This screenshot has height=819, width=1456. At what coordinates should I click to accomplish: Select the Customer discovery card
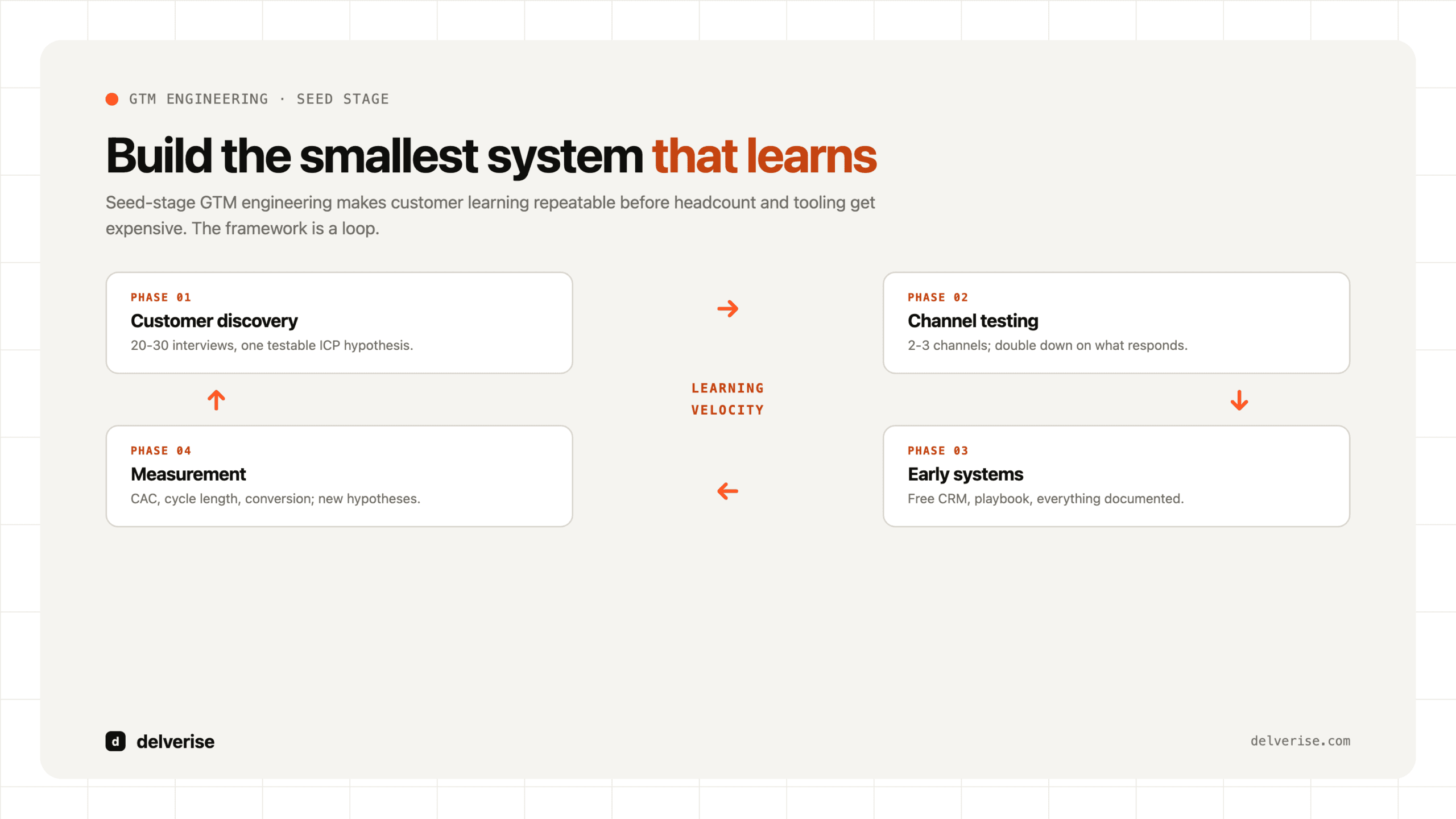point(339,322)
